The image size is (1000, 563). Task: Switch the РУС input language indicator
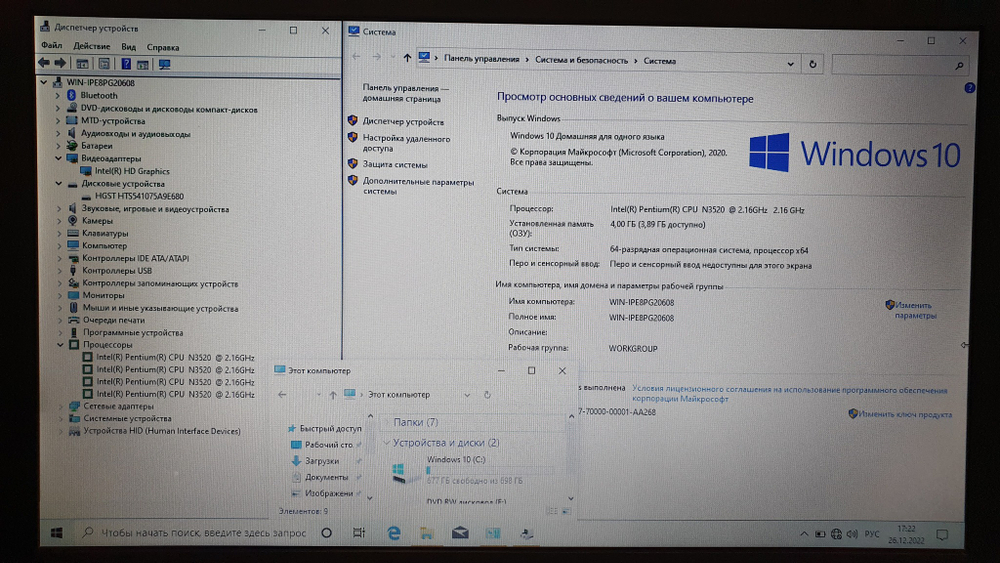click(x=872, y=534)
